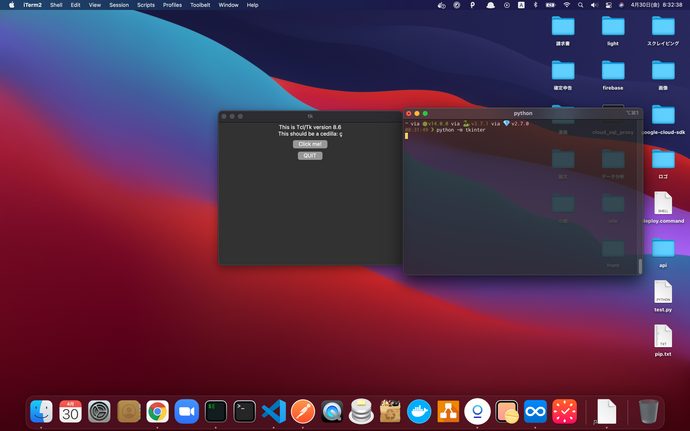Open the Session menu

click(x=119, y=5)
